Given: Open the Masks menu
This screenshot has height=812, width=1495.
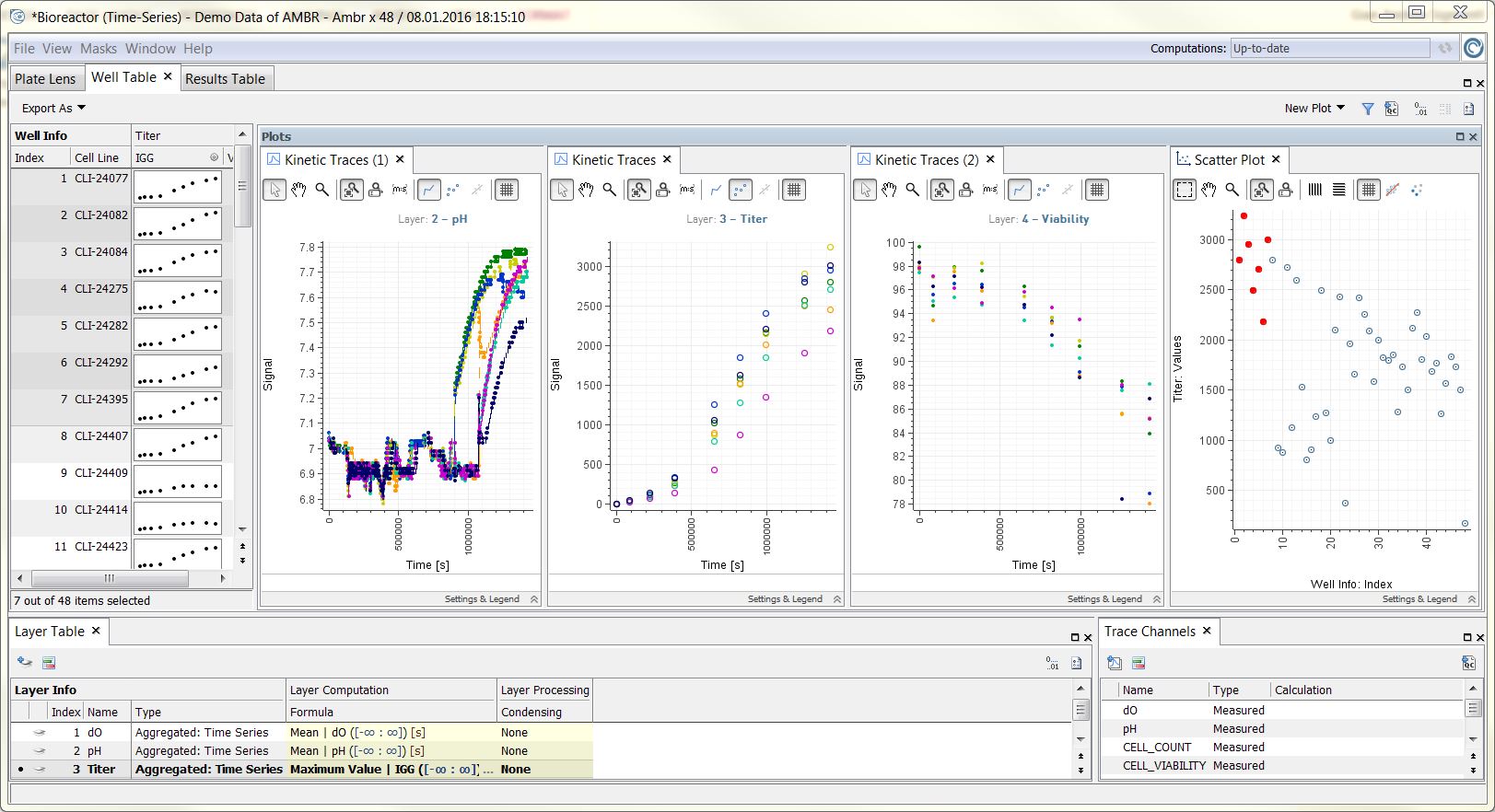Looking at the screenshot, I should [98, 49].
